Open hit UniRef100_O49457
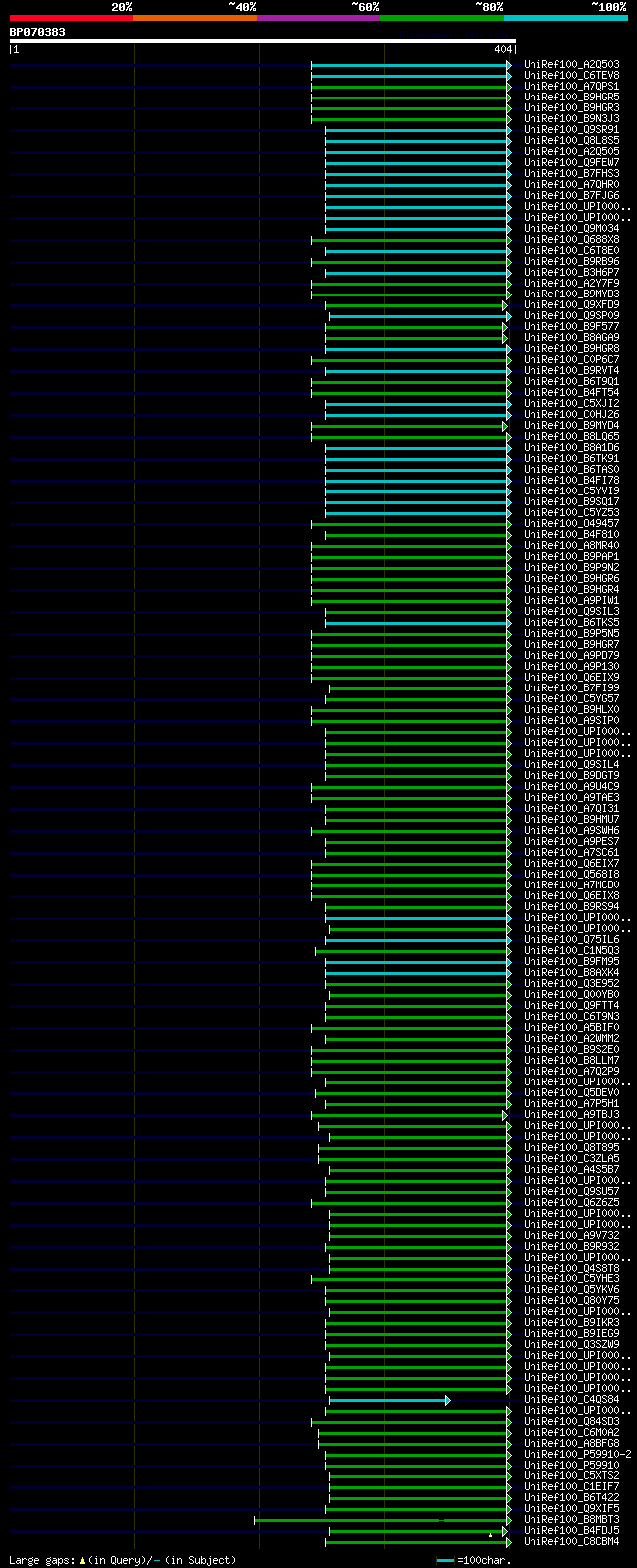The width and height of the screenshot is (637, 1568). coord(571,523)
